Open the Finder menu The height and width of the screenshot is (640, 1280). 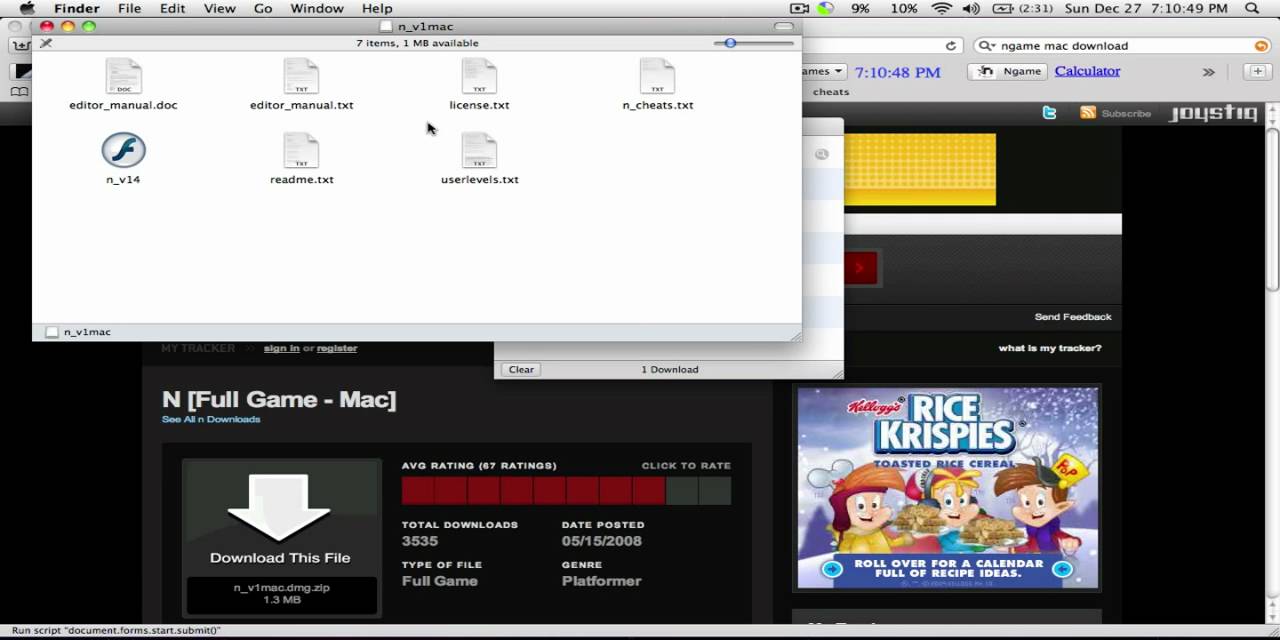(x=77, y=8)
